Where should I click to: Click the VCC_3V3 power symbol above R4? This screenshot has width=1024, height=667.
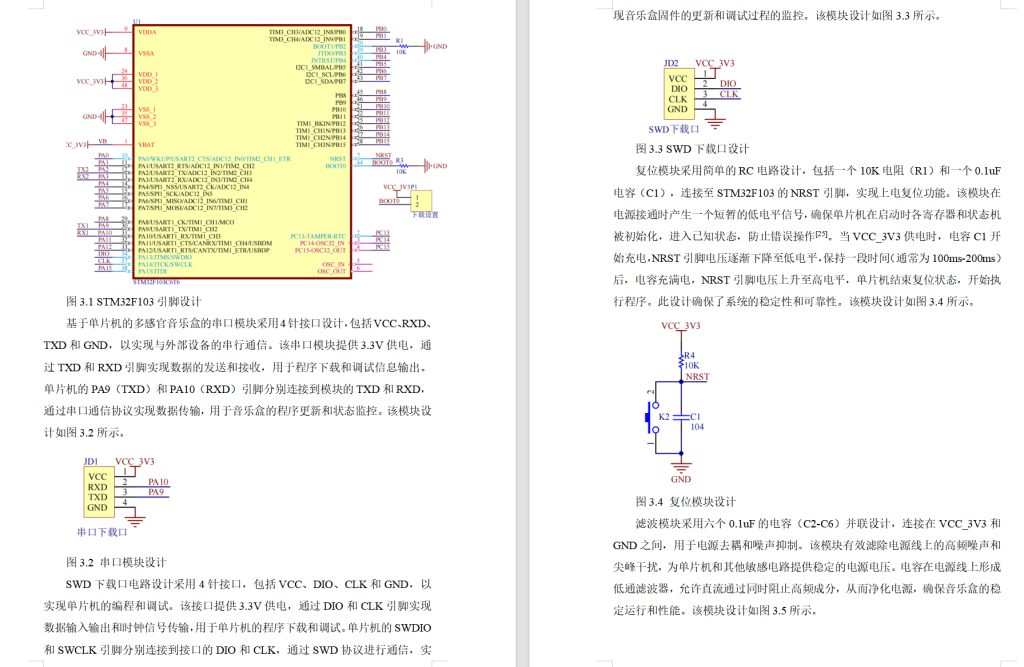[x=681, y=326]
